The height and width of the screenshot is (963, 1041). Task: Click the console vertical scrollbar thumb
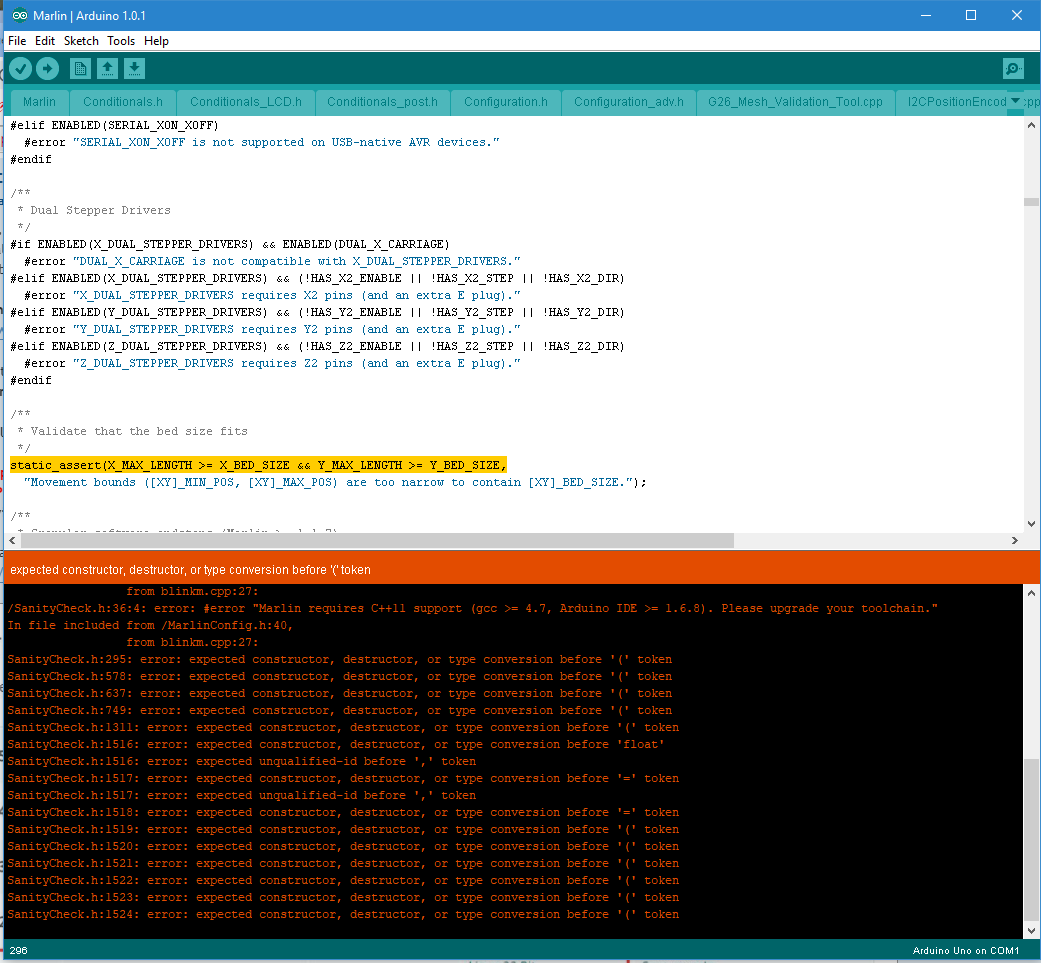pyautogui.click(x=1031, y=841)
